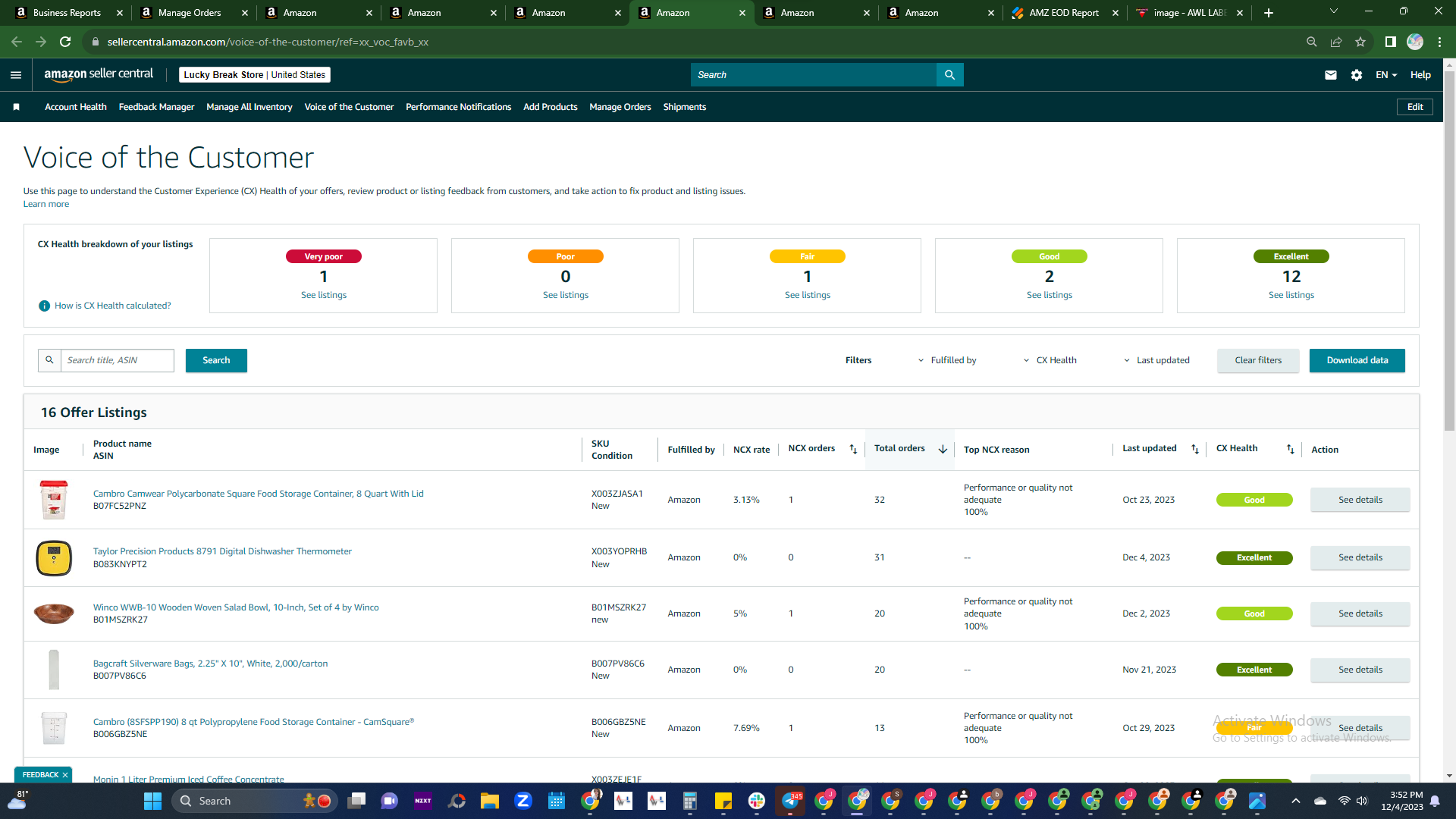Viewport: 1456px width, 819px height.
Task: Open the Lucky Break Store account switcher
Action: [255, 75]
